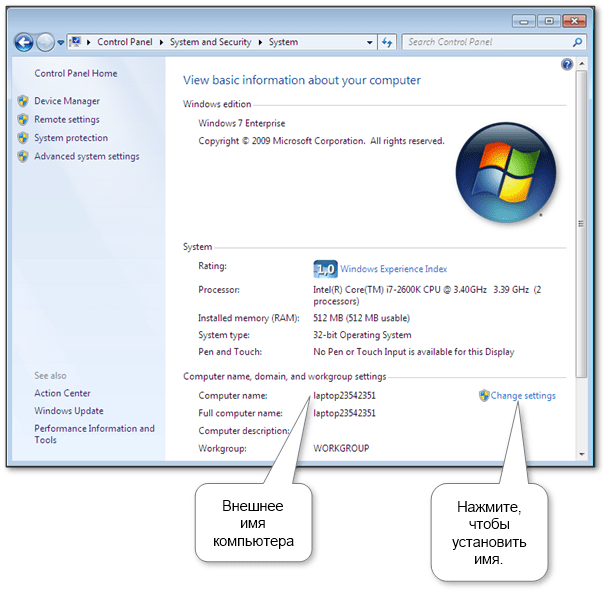Viewport: 607px width, 593px height.
Task: Open Windows Experience Index link
Action: (394, 269)
